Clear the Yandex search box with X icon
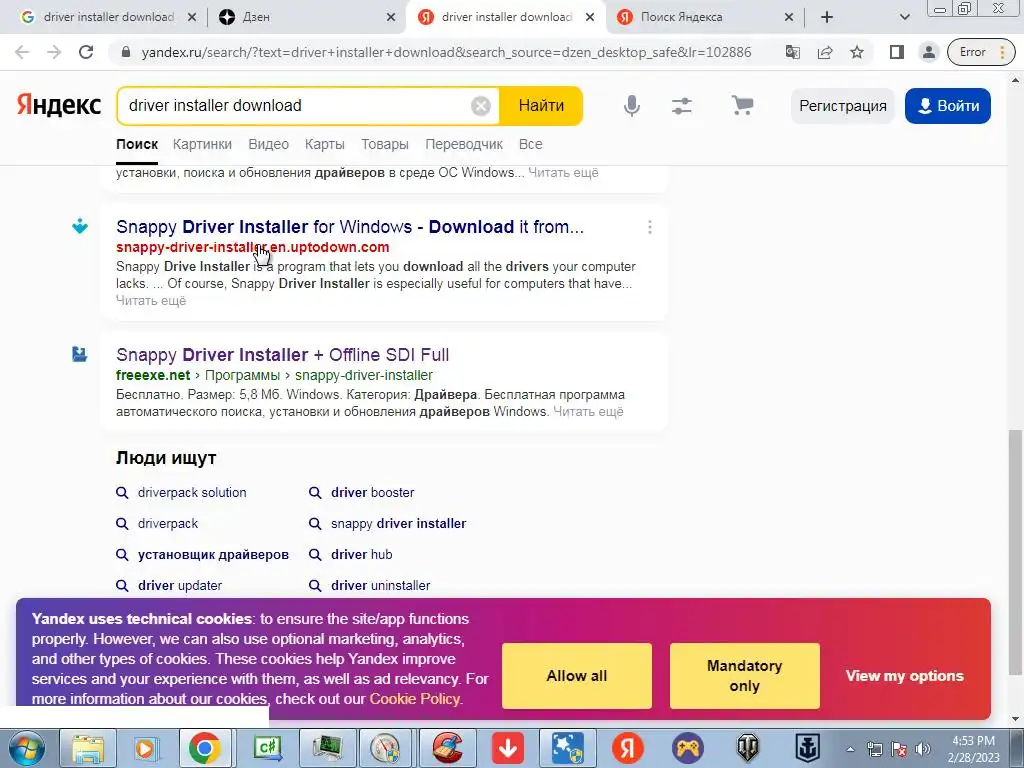 tap(481, 106)
